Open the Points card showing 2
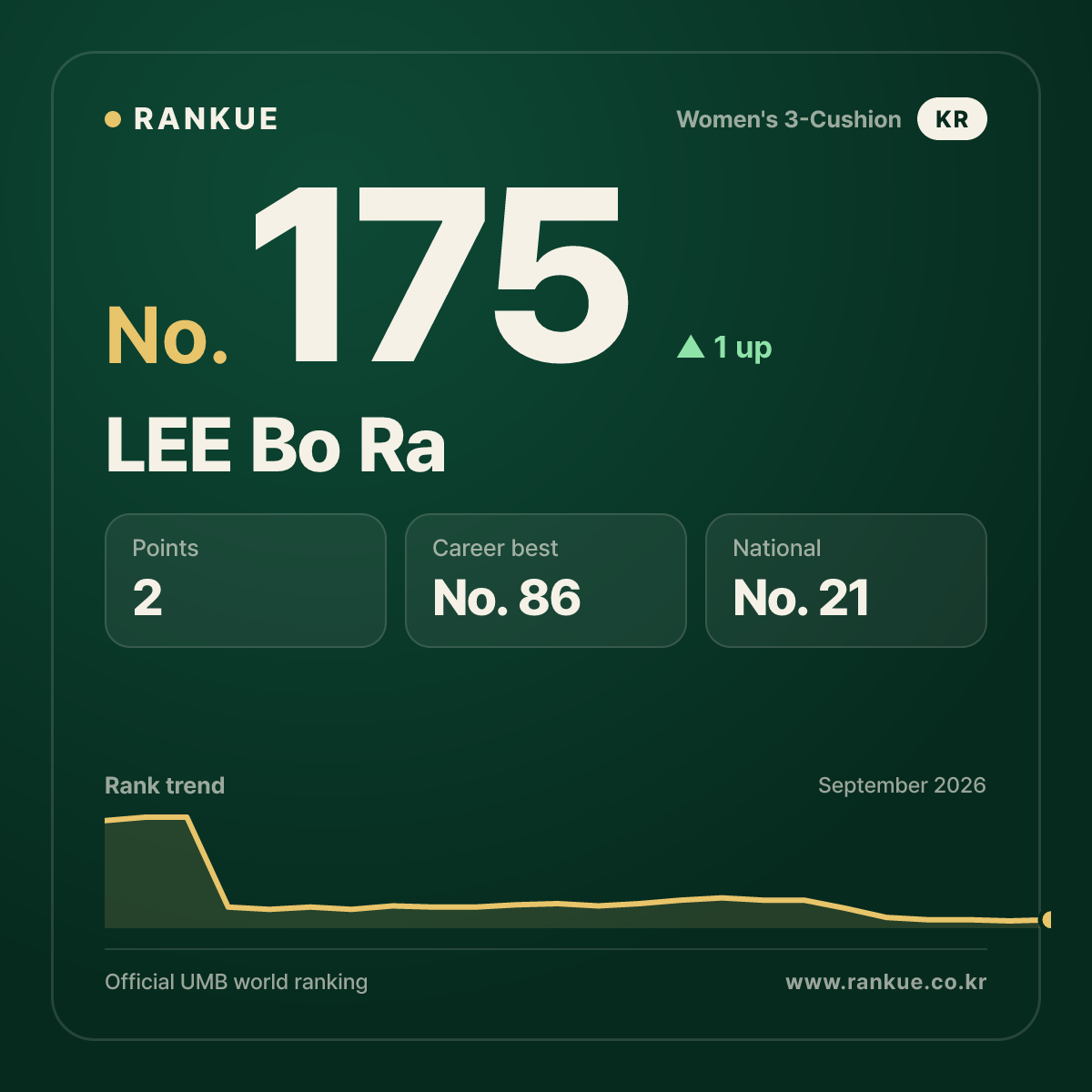Viewport: 1092px width, 1092px height. click(246, 581)
